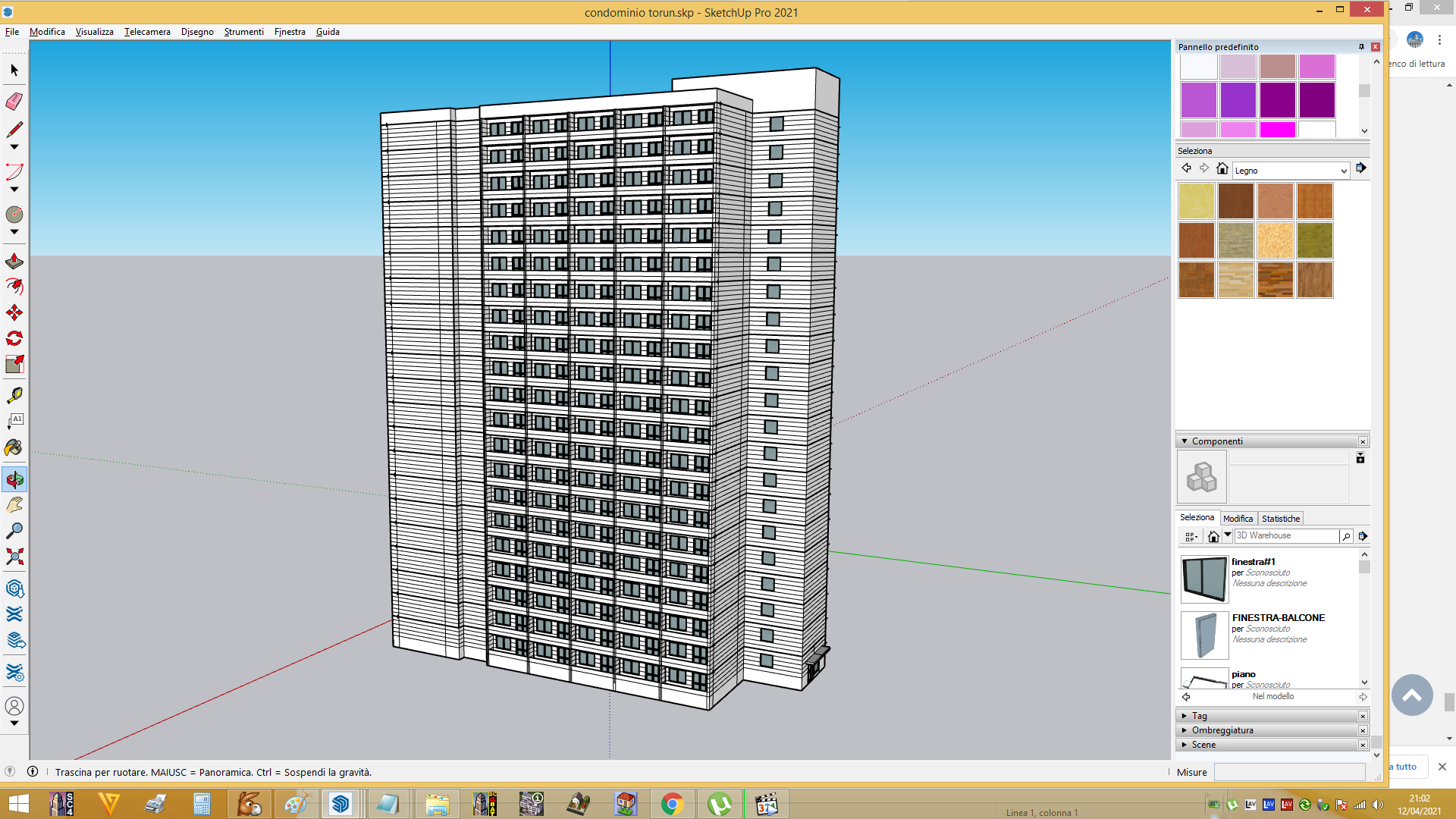Switch to the Statistiche tab

1281,519
